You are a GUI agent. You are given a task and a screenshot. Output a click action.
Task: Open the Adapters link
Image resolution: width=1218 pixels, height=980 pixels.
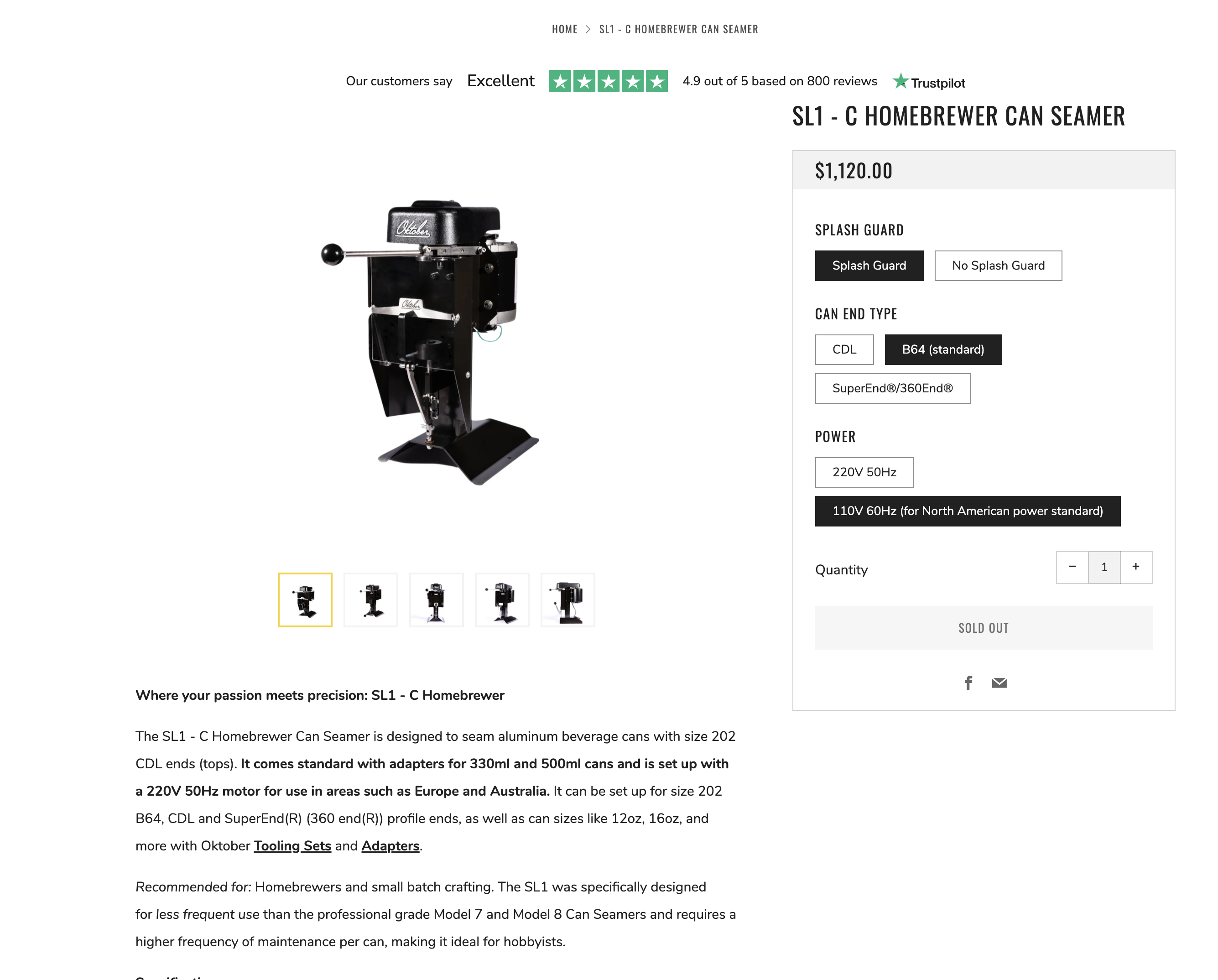[390, 845]
